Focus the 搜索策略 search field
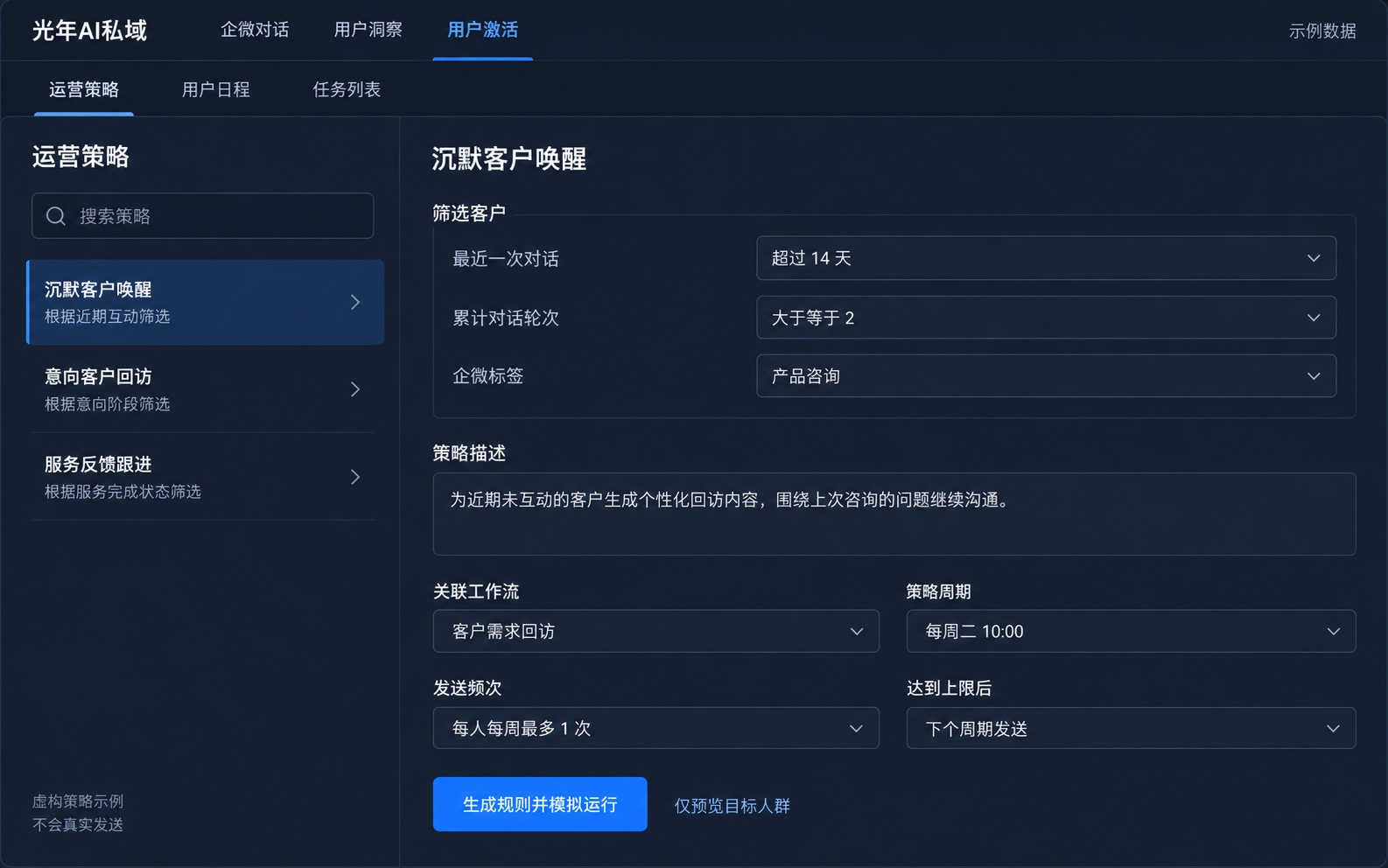The height and width of the screenshot is (868, 1388). (x=203, y=216)
